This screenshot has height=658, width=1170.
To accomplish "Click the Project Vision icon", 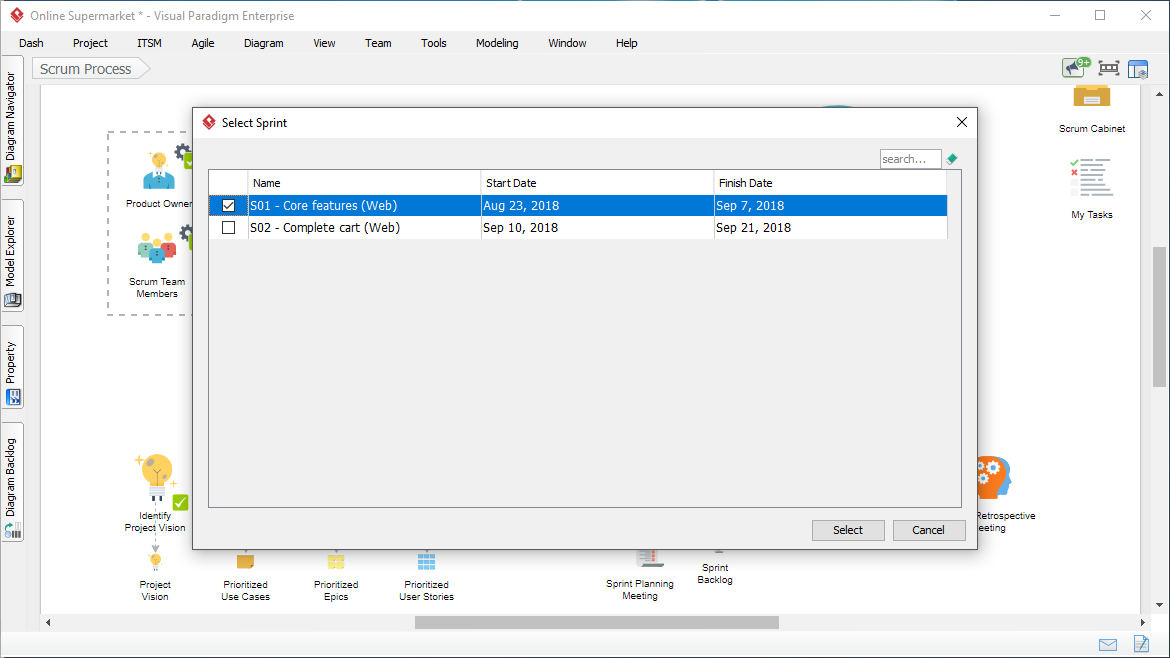I will (155, 560).
